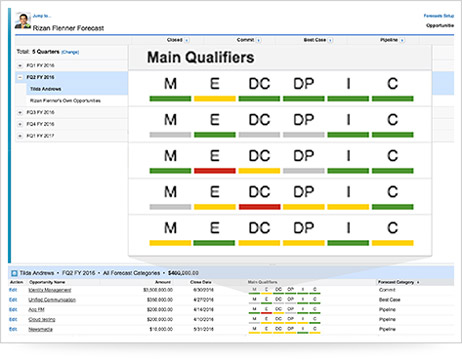The image size is (462, 360).
Task: Click Edit for Identity Management opportunity
Action: pos(13,290)
